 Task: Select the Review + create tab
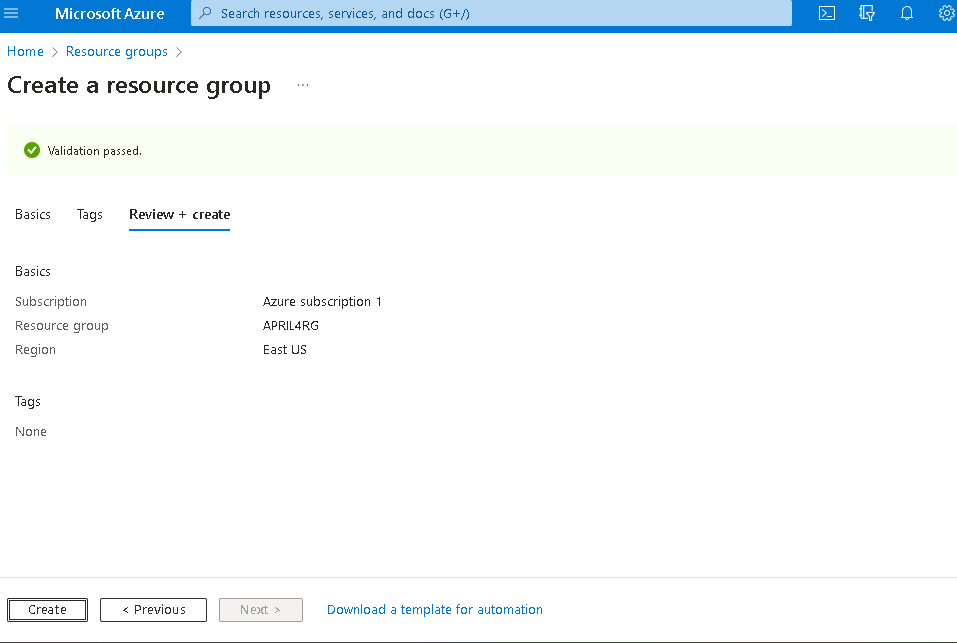pos(179,214)
